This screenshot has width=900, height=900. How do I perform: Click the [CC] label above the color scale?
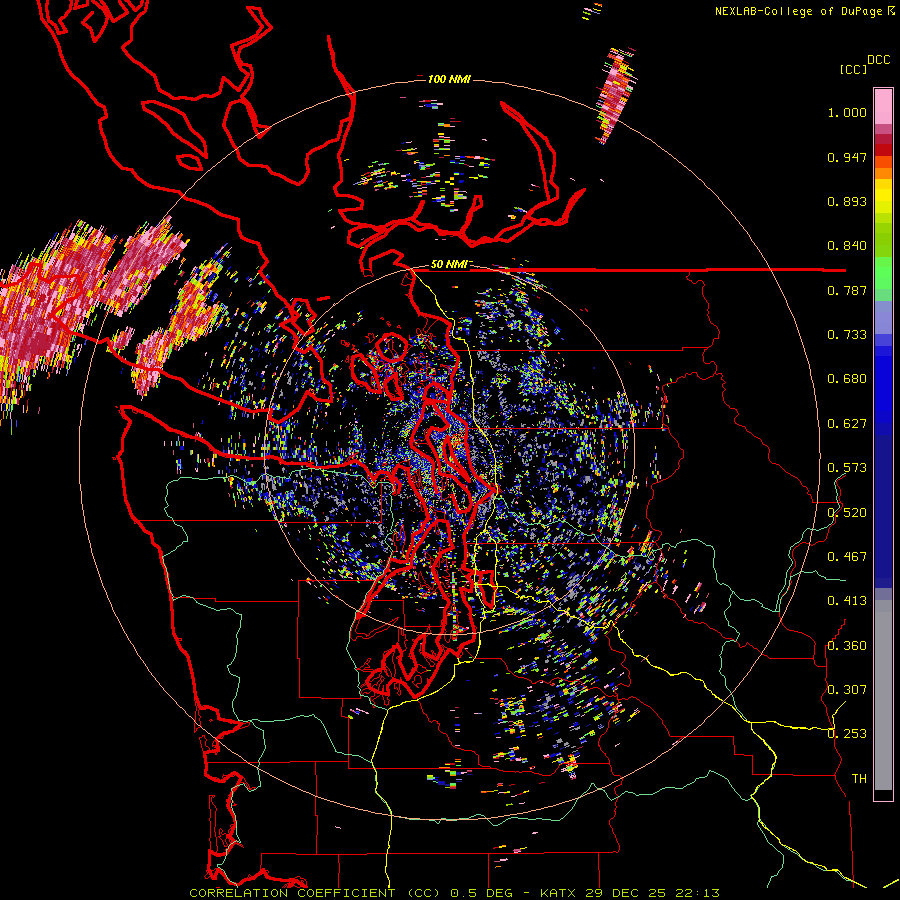click(853, 69)
